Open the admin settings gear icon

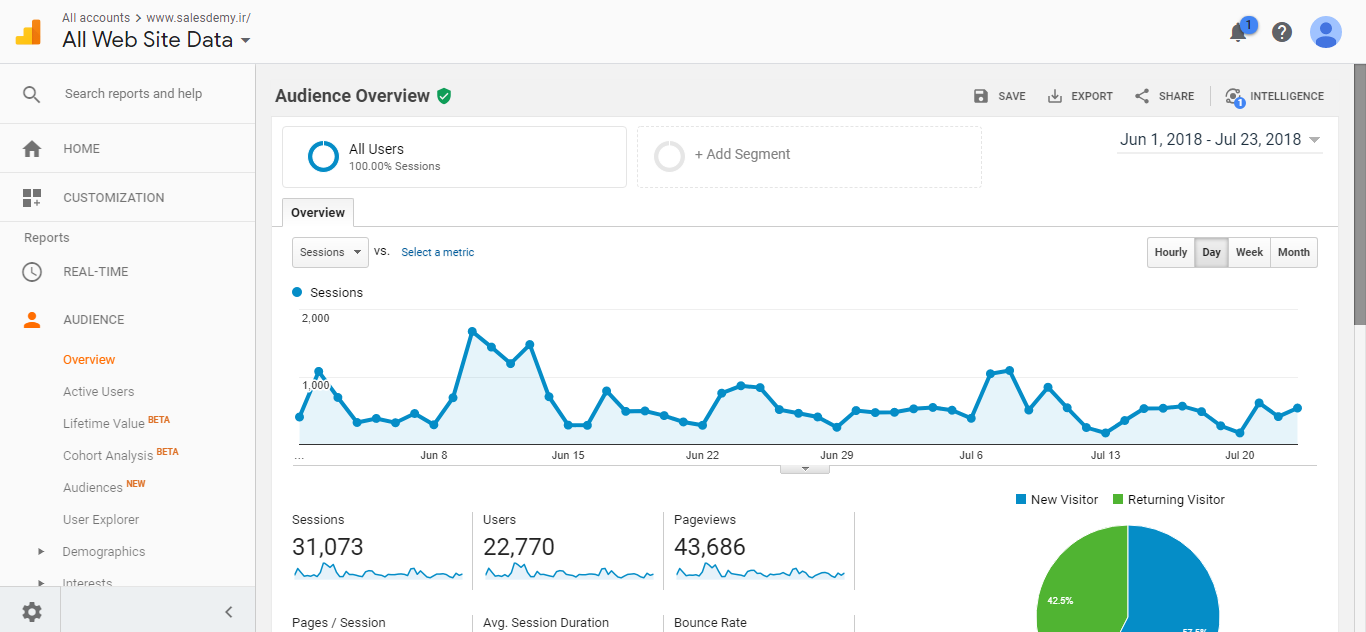(32, 612)
